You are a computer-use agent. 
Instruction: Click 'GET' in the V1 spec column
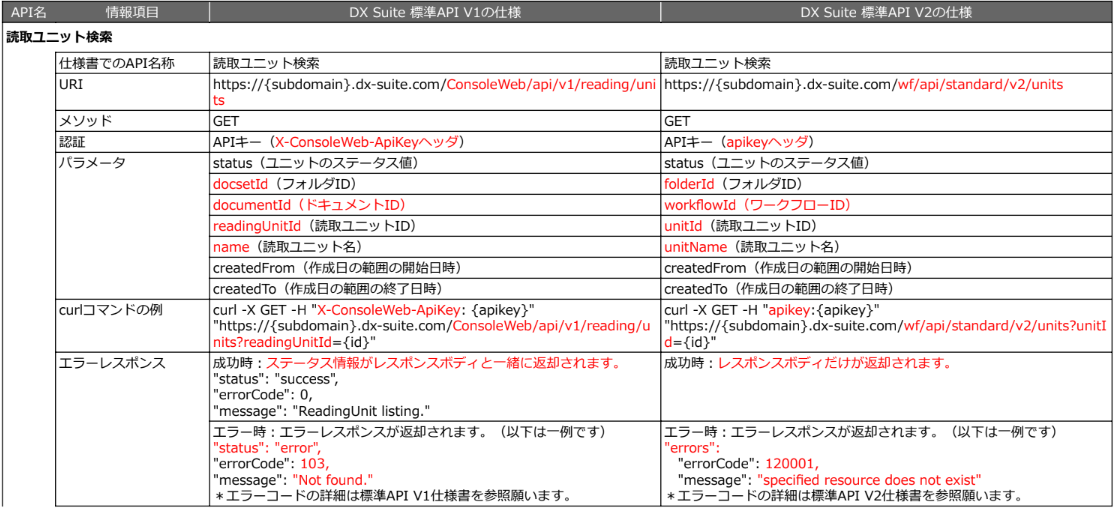tap(226, 121)
